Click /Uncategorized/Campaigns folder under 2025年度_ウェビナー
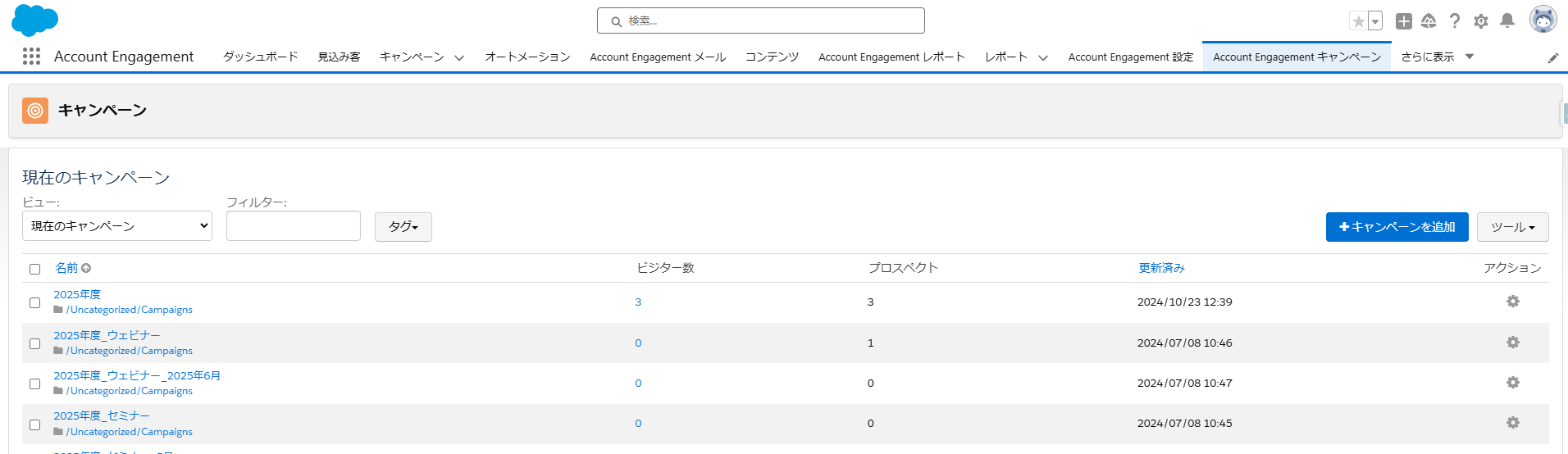The width and height of the screenshot is (1568, 454). pyautogui.click(x=130, y=351)
